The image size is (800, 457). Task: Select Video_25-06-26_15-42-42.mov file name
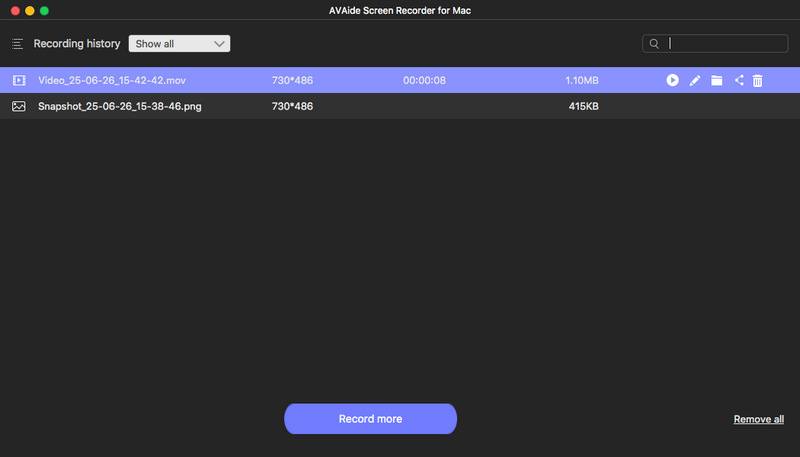(x=112, y=81)
